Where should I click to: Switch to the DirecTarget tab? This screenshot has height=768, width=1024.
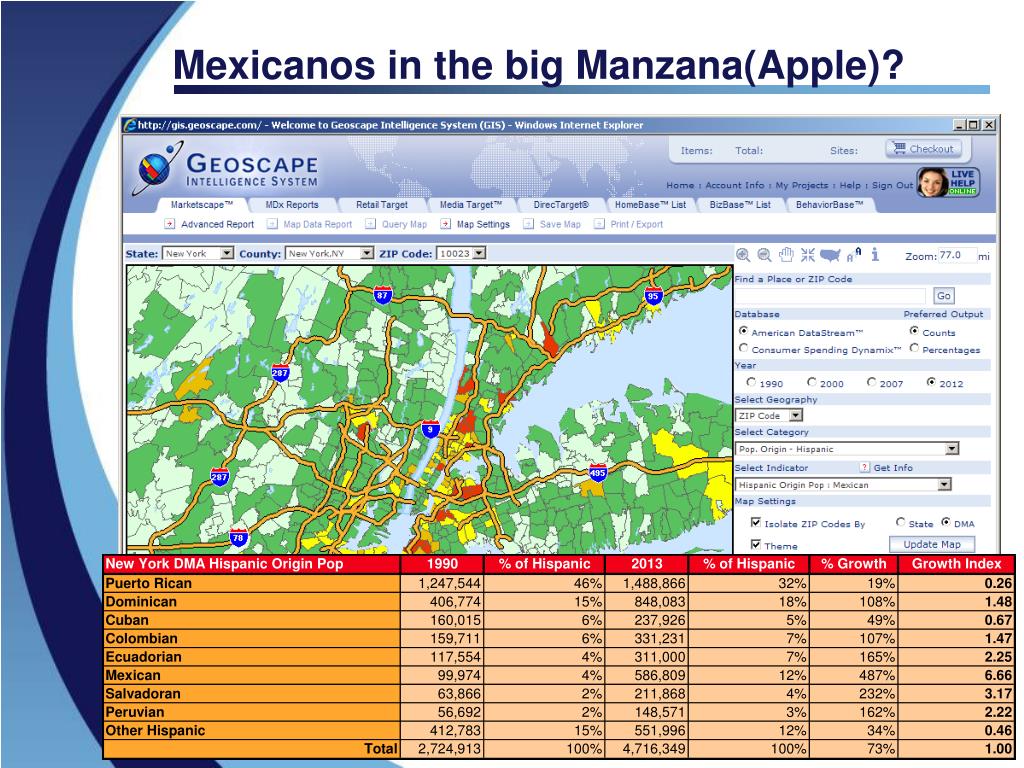click(560, 205)
